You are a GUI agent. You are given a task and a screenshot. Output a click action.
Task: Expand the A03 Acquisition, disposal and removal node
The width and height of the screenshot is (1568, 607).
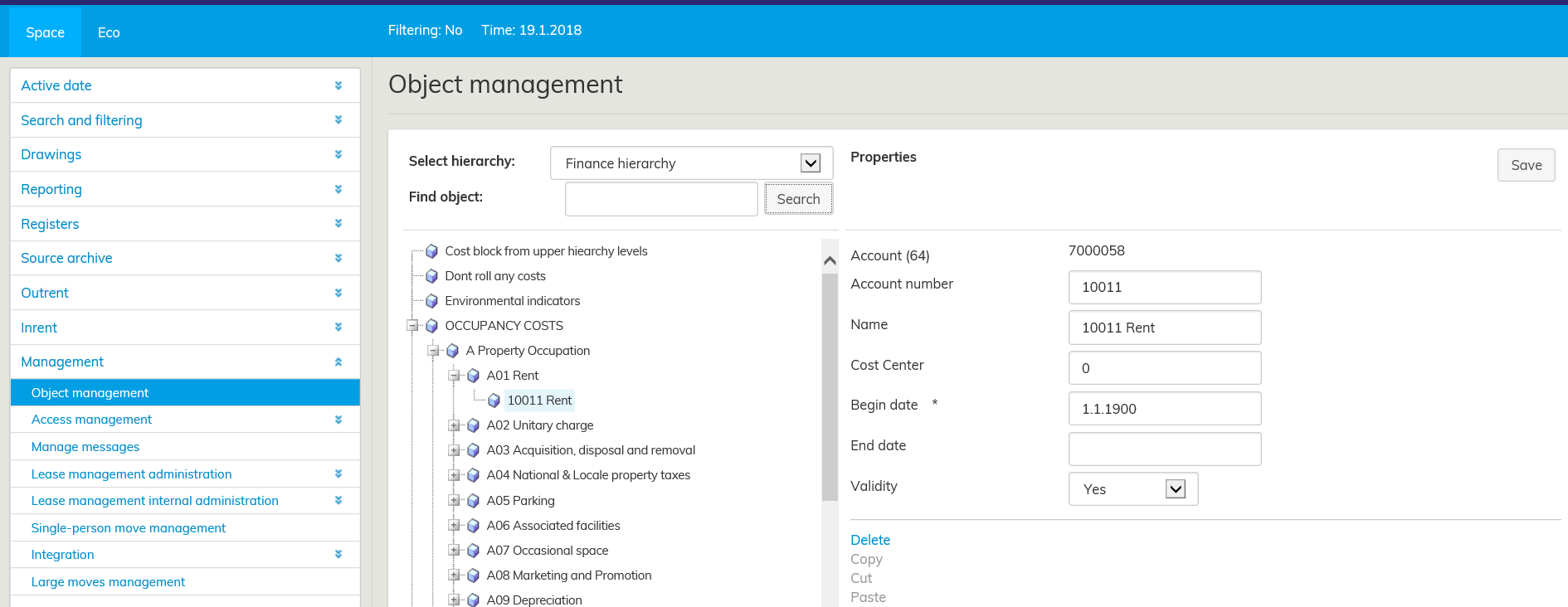[x=454, y=450]
